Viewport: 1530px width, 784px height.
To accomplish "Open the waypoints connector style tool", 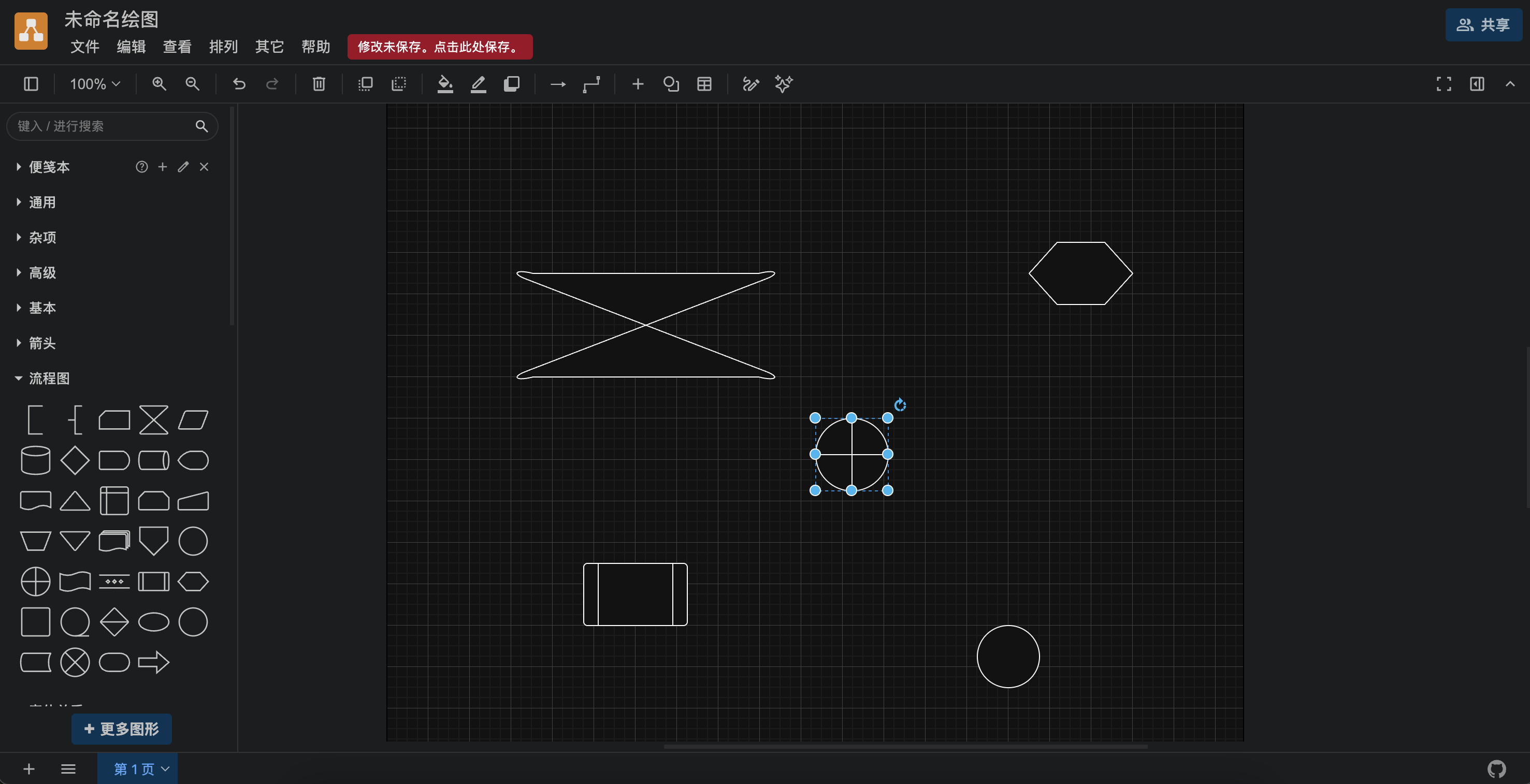I will pos(591,84).
